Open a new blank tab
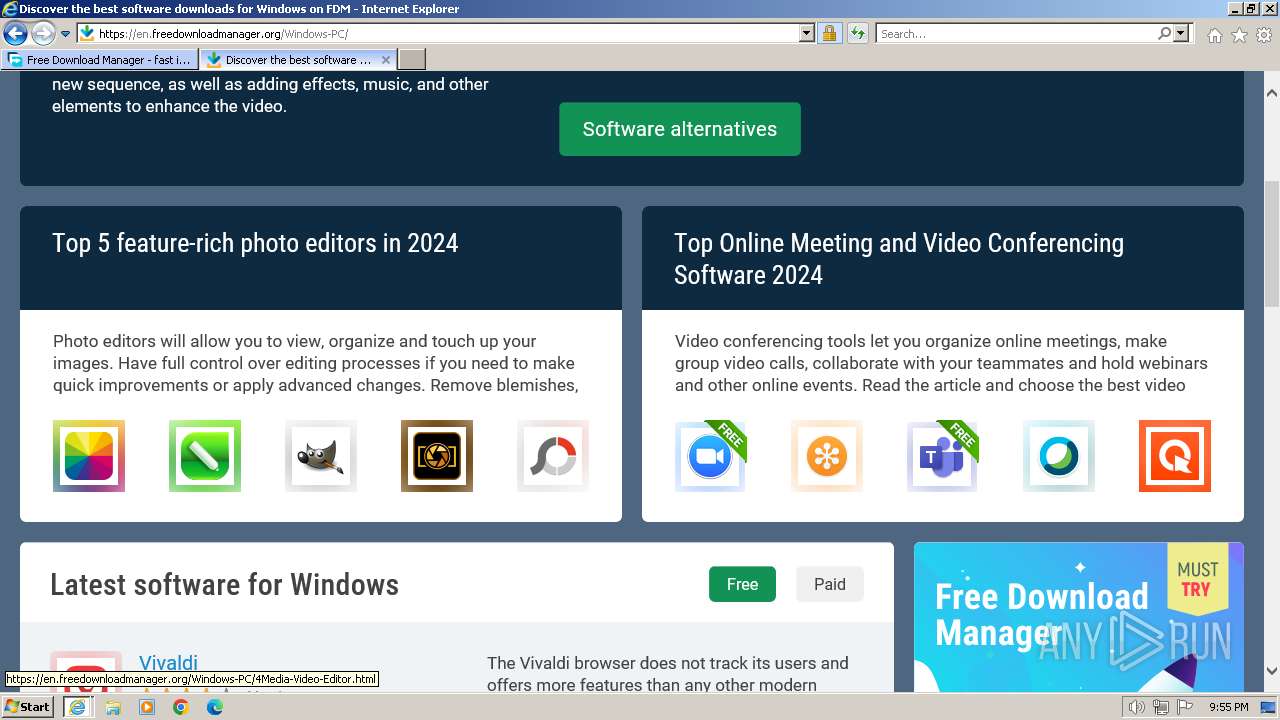Screen dimensions: 1280x720 click(x=412, y=59)
